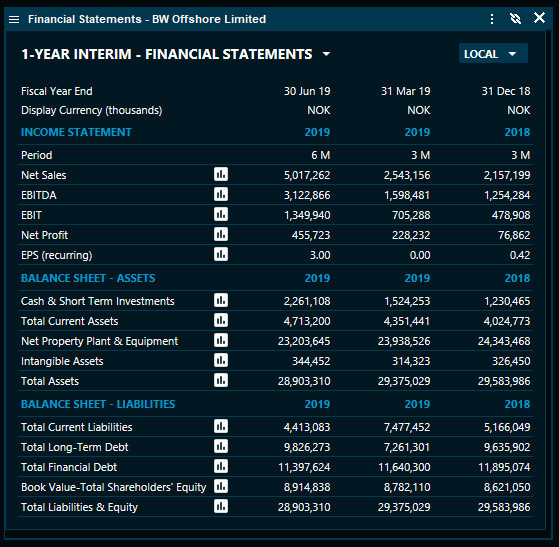Image resolution: width=559 pixels, height=547 pixels.
Task: Open chart for EPS (recurring) row
Action: pyautogui.click(x=221, y=254)
